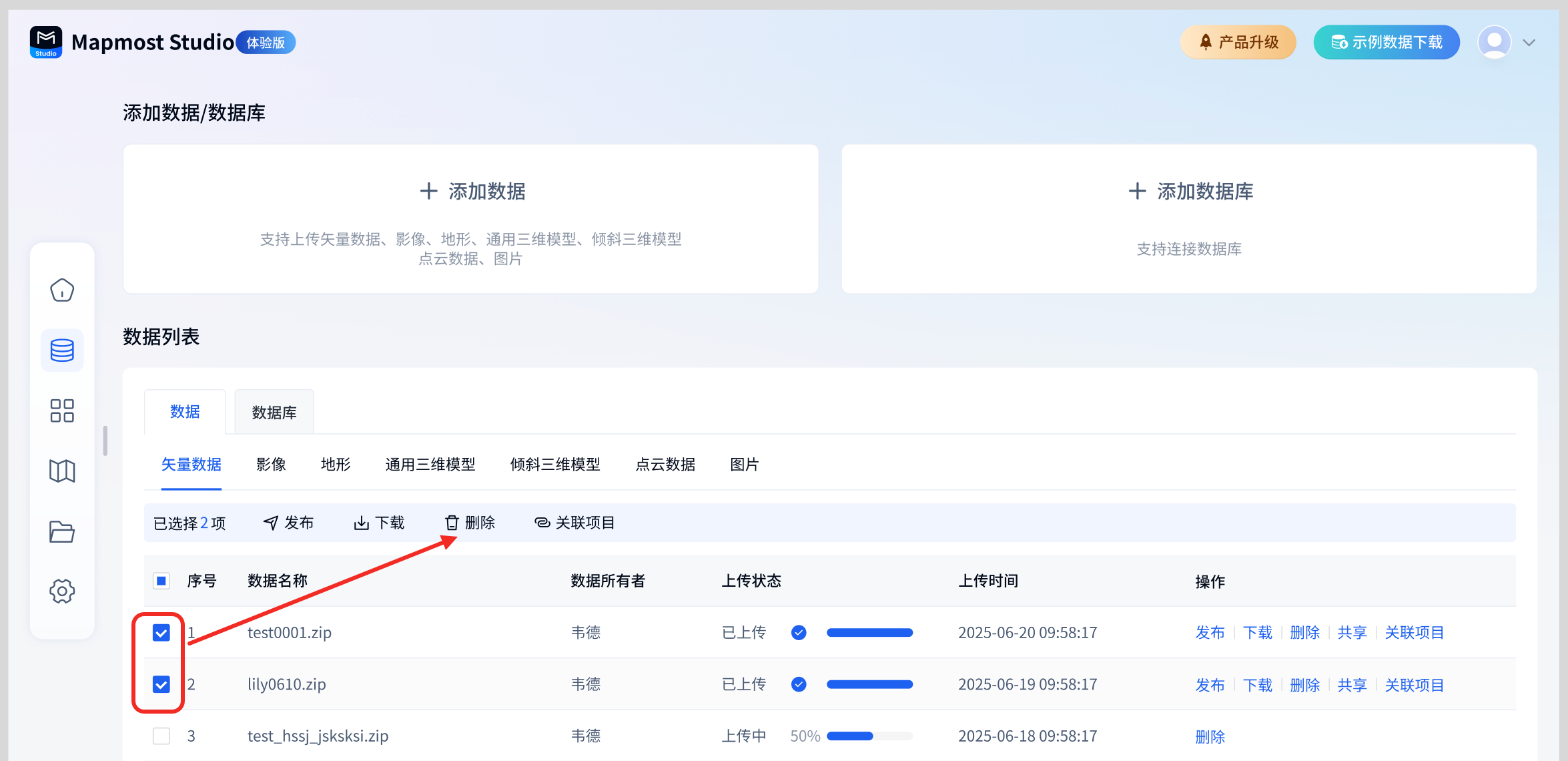Uncheck the lily0610.zip row checkbox
This screenshot has width=1568, height=761.
click(161, 684)
